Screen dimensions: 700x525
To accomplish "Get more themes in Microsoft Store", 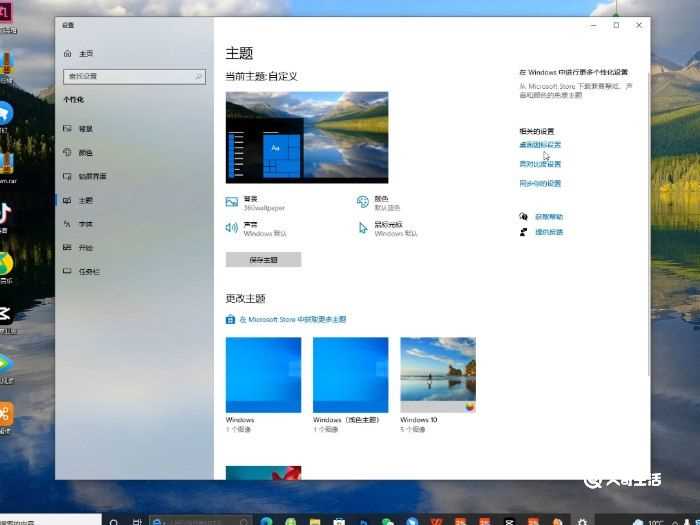I will [x=292, y=319].
